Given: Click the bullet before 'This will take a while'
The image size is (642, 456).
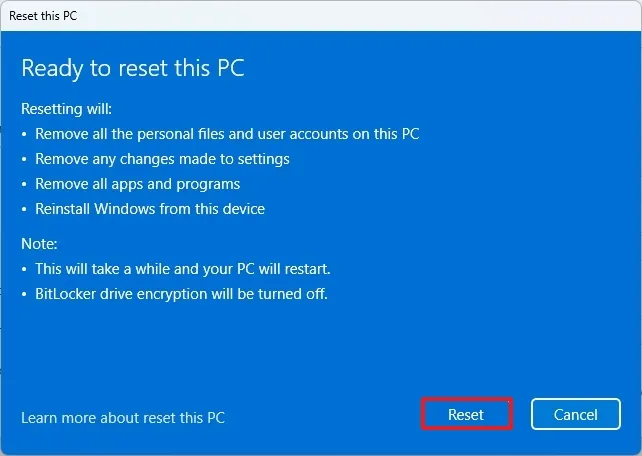Looking at the screenshot, I should click(x=24, y=270).
